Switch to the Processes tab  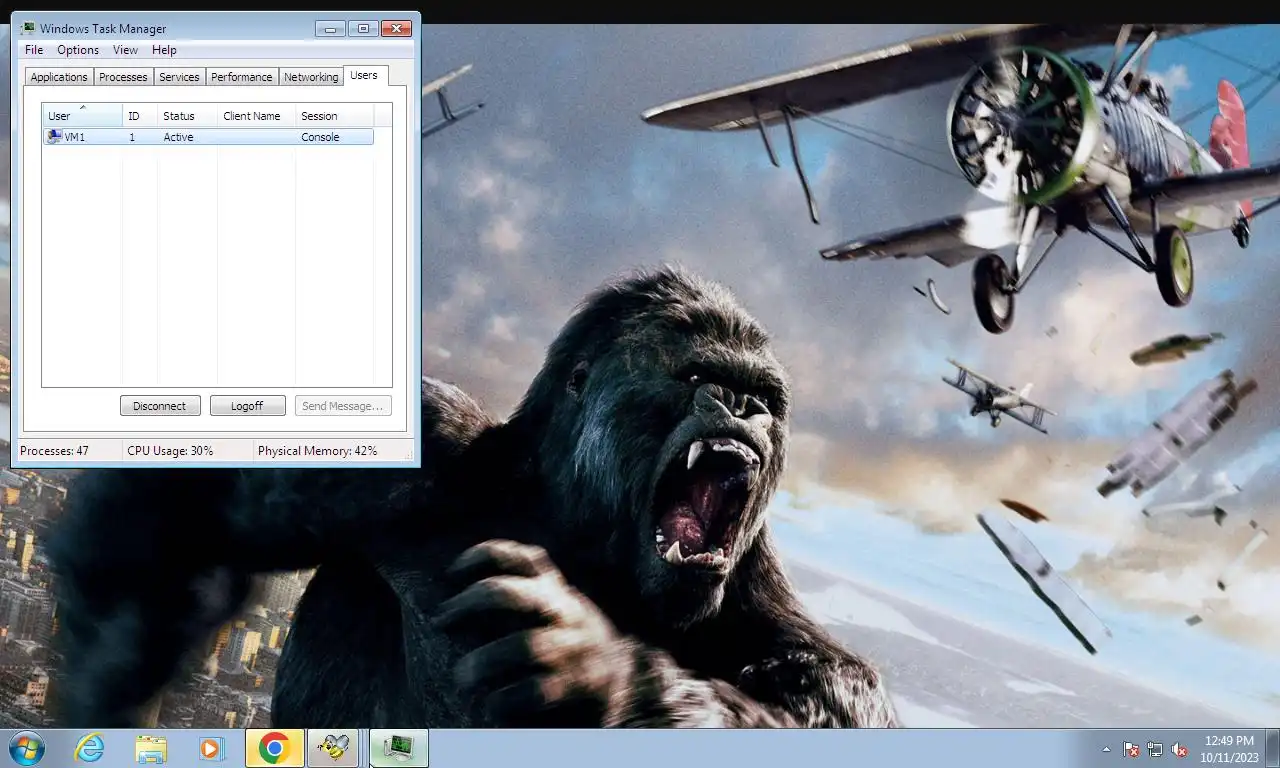pos(123,77)
